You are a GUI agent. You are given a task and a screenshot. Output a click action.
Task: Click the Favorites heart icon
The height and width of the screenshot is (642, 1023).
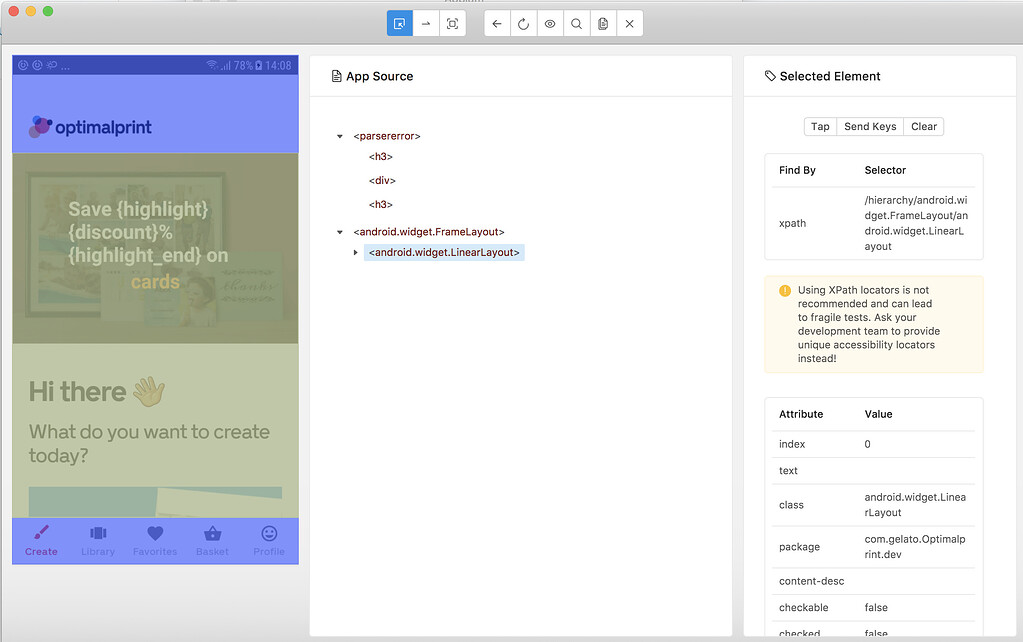[x=155, y=534]
